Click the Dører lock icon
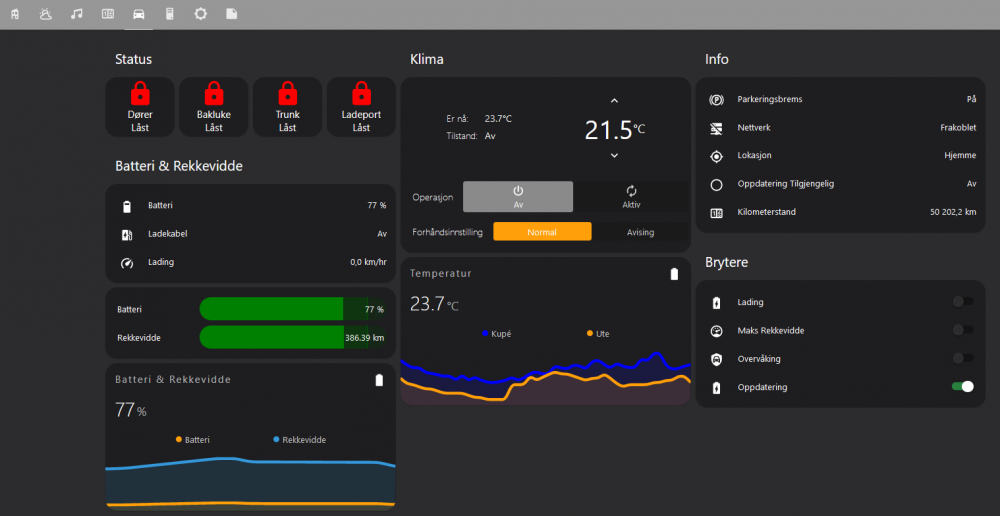Image resolution: width=1000 pixels, height=516 pixels. pyautogui.click(x=140, y=94)
